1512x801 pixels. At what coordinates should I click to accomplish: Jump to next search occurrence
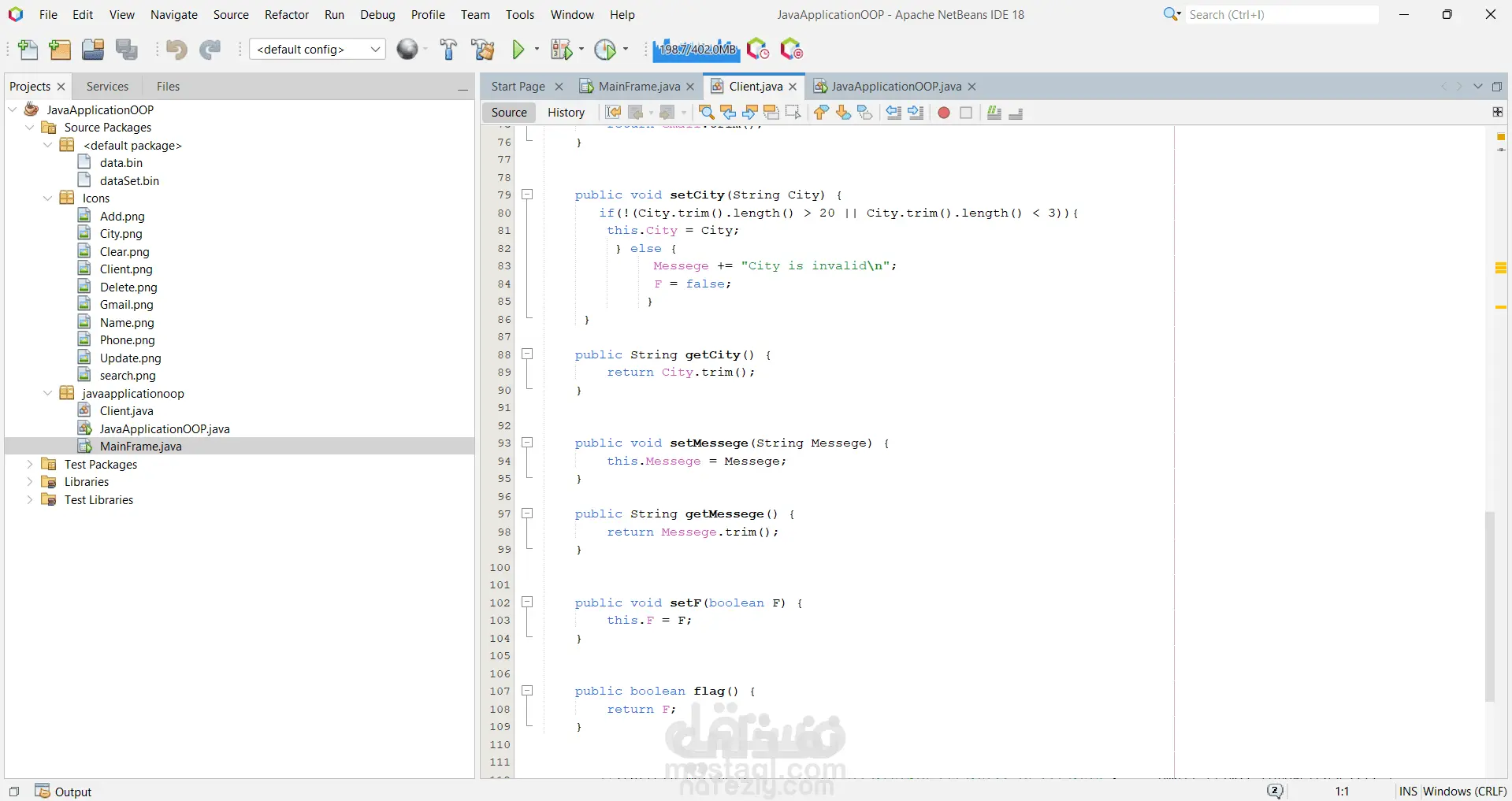(x=750, y=113)
